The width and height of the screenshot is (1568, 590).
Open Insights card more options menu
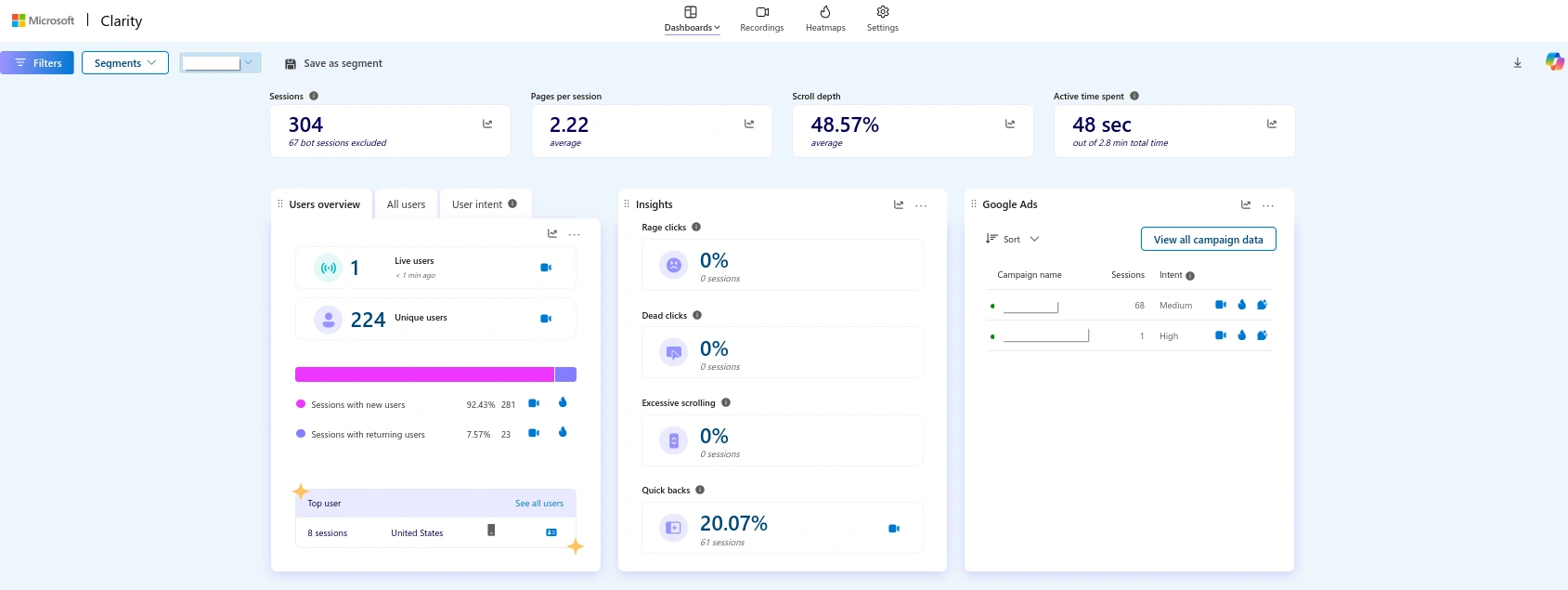tap(921, 205)
